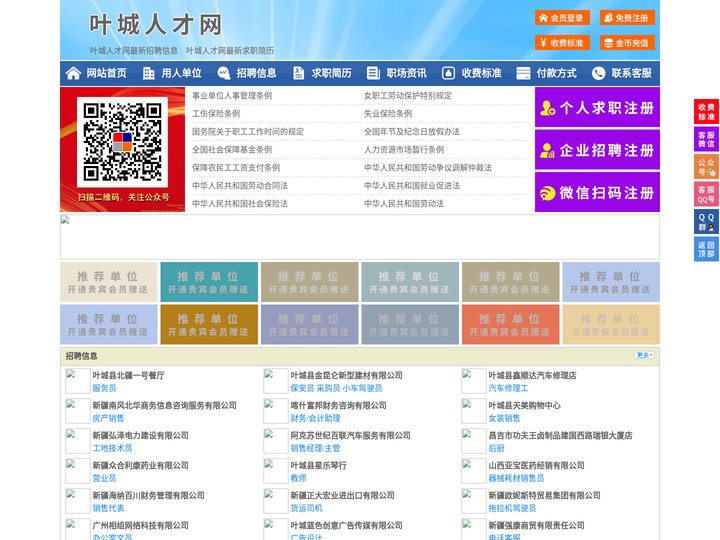Open the 服务员 job link
720x540 pixels.
104,388
